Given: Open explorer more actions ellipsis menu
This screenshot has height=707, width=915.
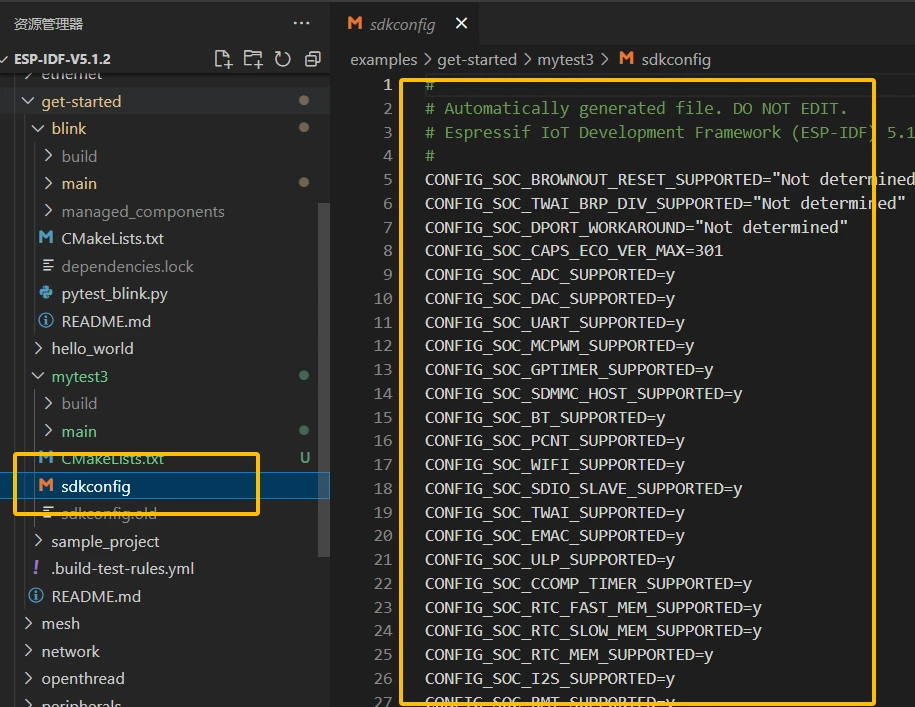Looking at the screenshot, I should 301,23.
